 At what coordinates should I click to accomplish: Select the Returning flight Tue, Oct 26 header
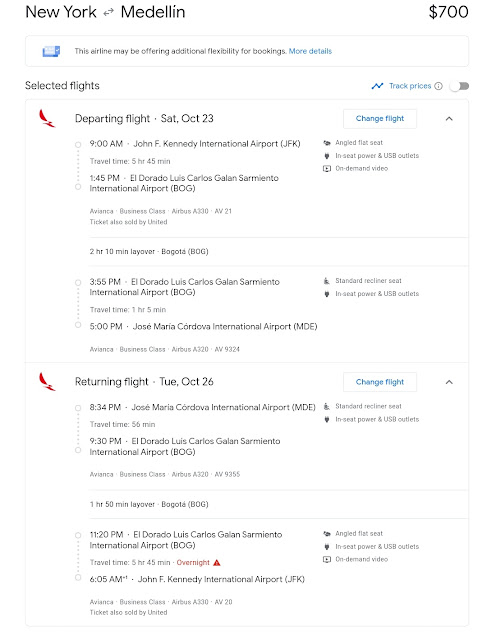pos(144,382)
